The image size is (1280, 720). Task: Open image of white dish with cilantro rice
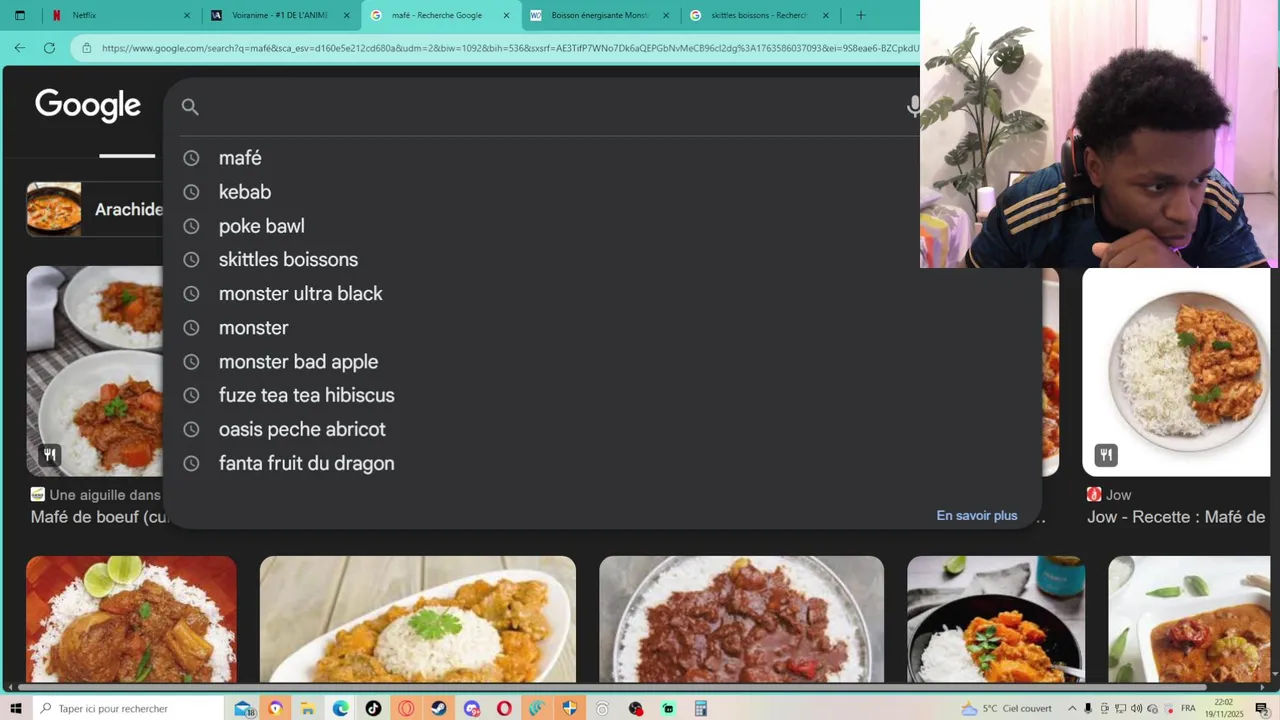417,619
